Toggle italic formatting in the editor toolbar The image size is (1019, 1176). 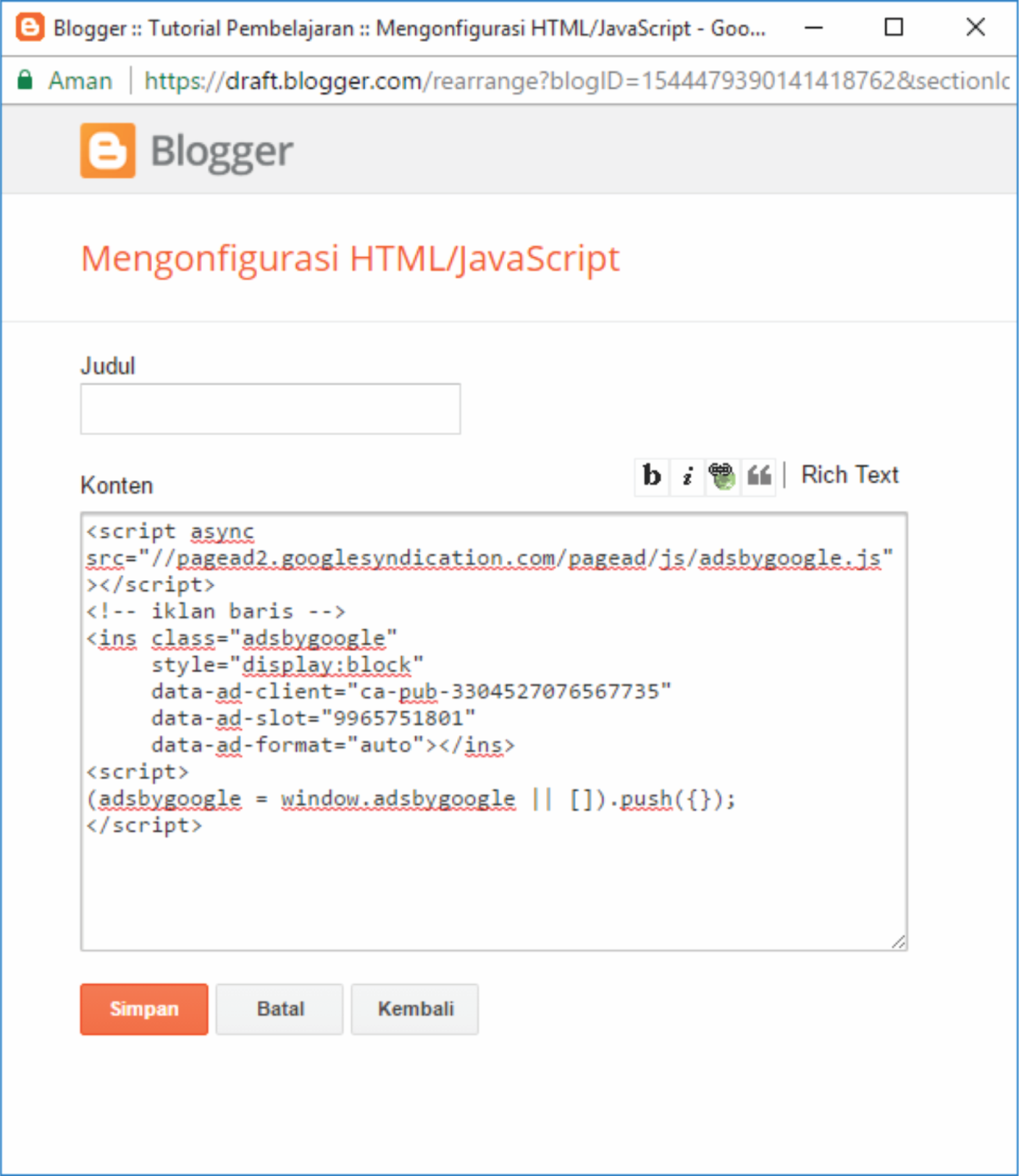click(x=686, y=476)
